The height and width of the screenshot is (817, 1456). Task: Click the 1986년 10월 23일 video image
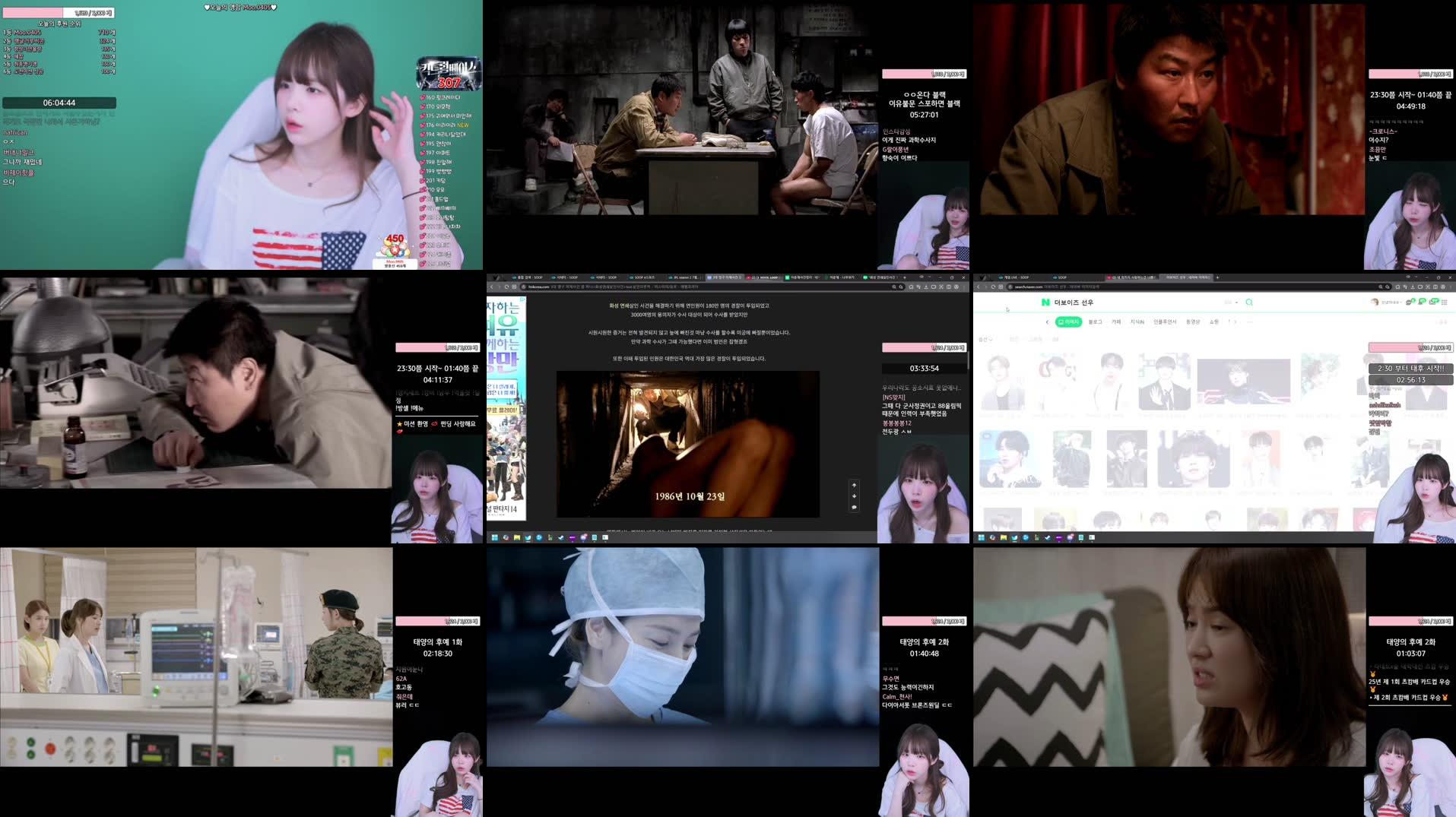pos(687,444)
